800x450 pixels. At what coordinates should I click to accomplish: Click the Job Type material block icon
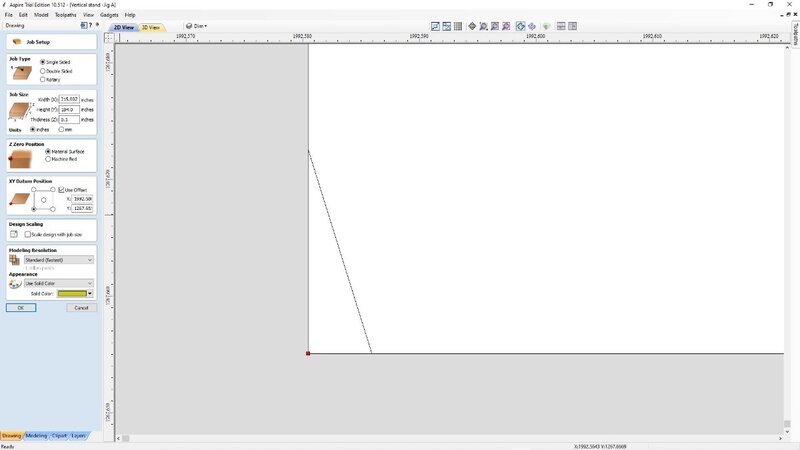click(x=21, y=72)
